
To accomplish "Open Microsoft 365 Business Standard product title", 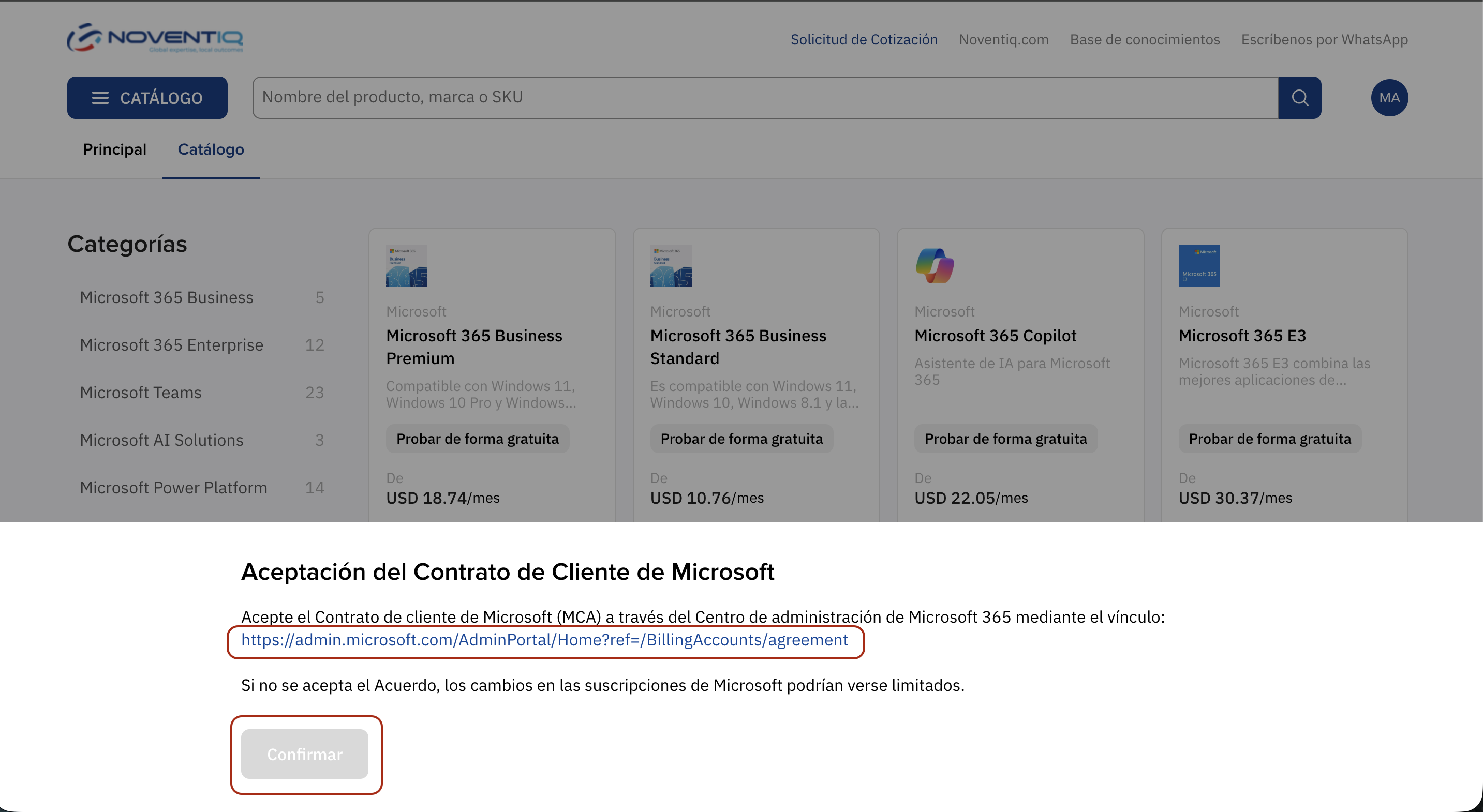I will coord(738,347).
